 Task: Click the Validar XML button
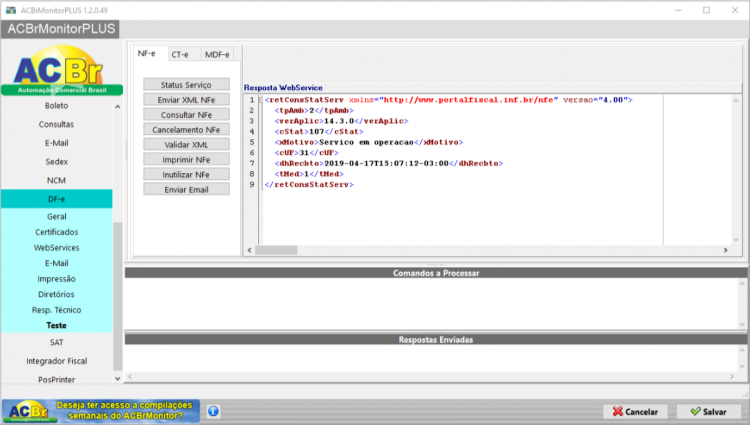[x=186, y=144]
